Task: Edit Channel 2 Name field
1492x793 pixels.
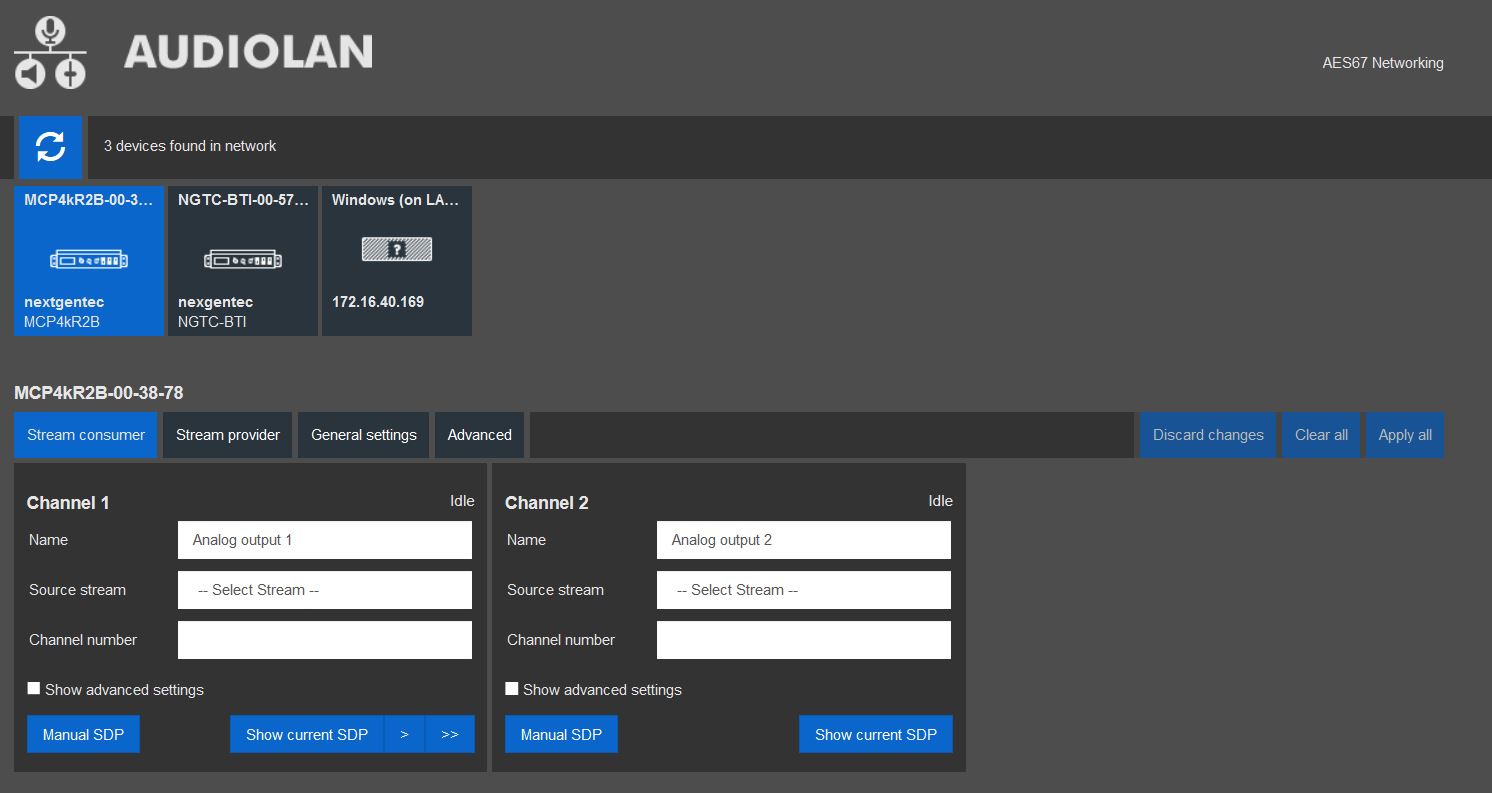Action: [804, 540]
